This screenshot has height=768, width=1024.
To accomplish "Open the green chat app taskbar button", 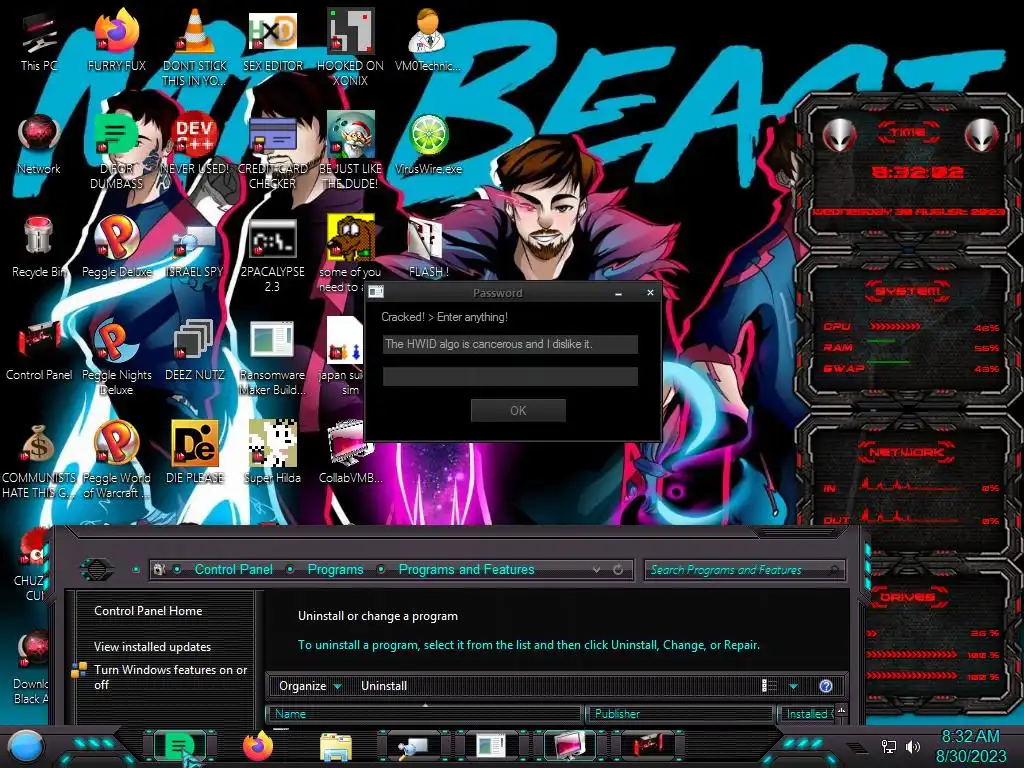I will point(180,746).
